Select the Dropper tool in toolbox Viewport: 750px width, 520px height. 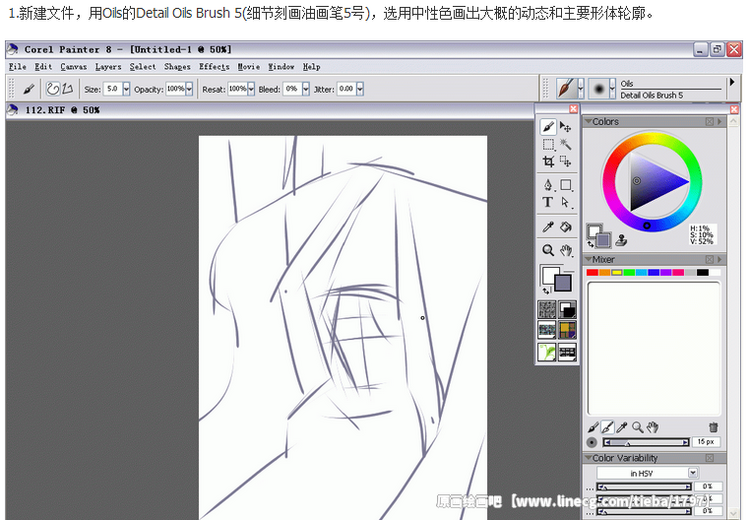click(548, 227)
